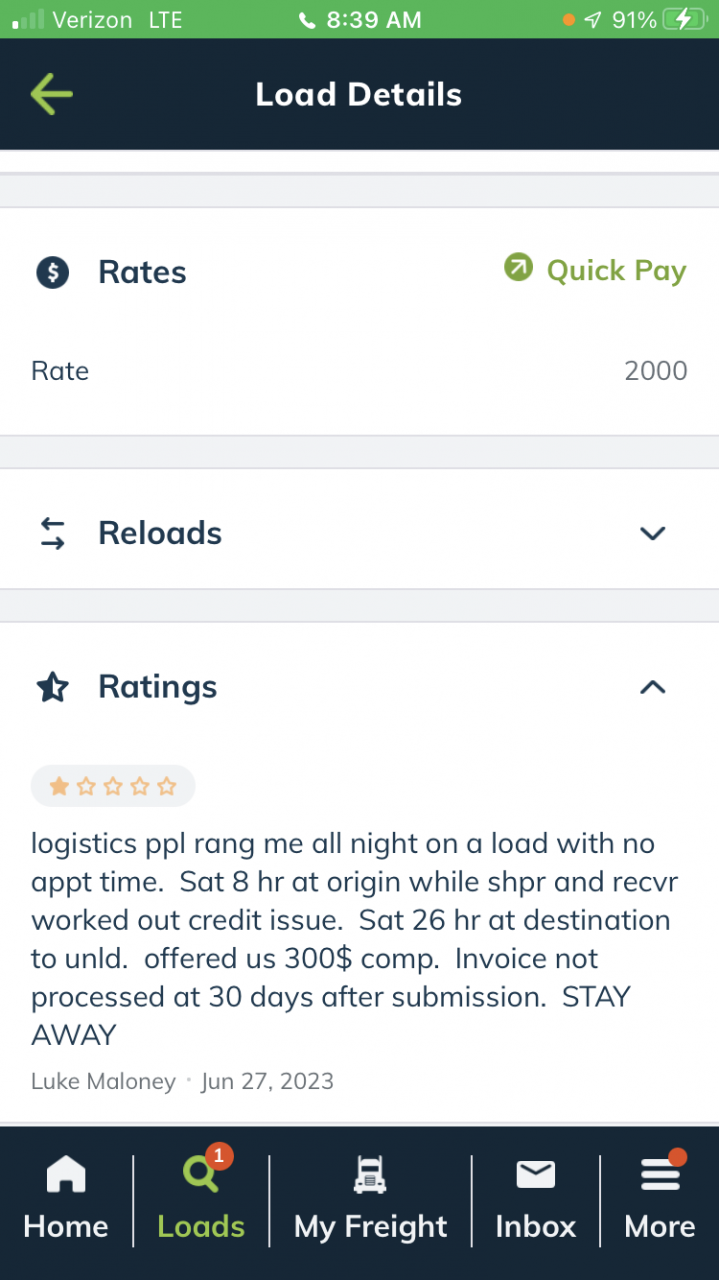Select the My Freight tab label
Viewport: 719px width, 1280px height.
[370, 1227]
